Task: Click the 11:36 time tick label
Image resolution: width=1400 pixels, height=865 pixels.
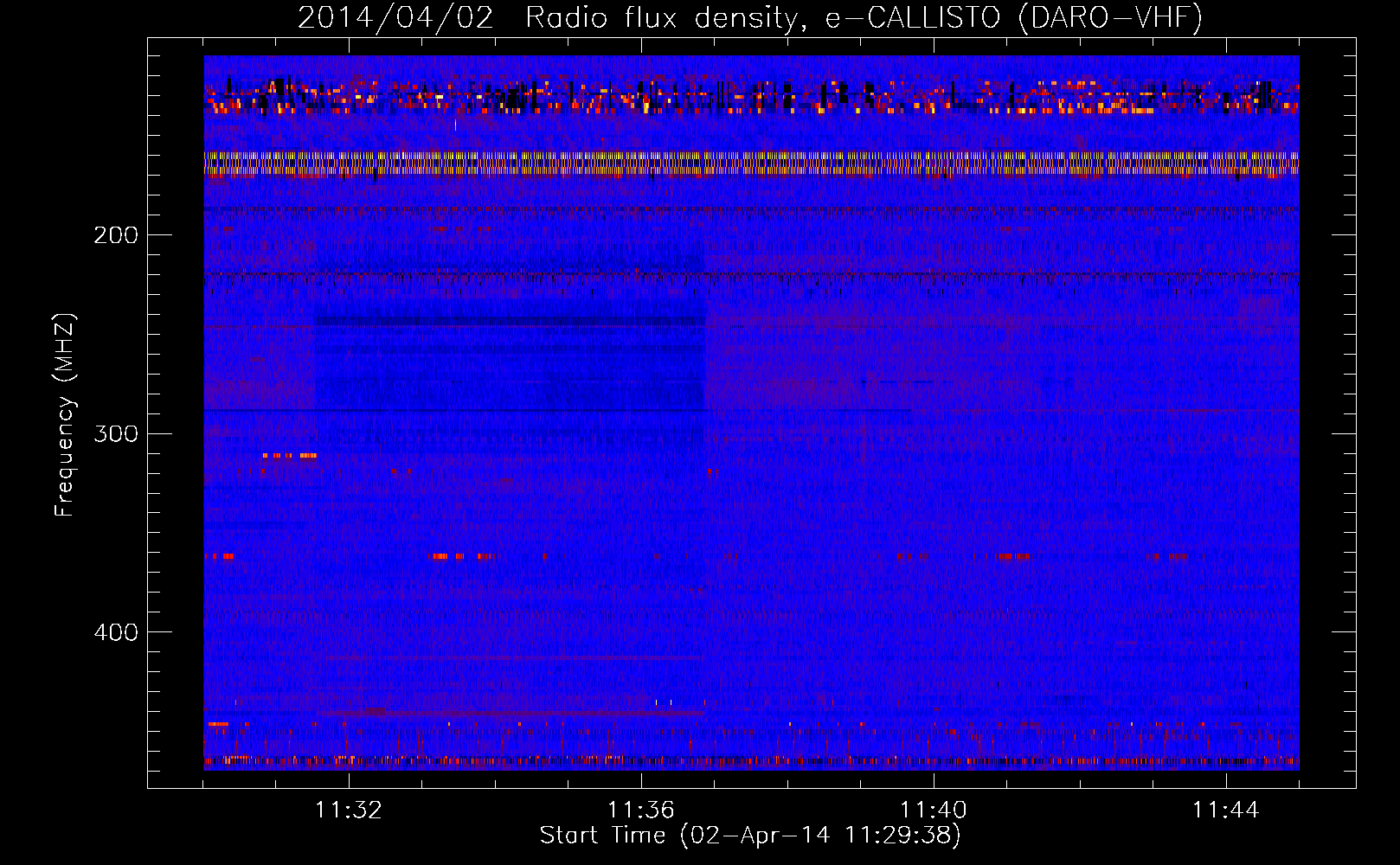Action: pos(641,811)
